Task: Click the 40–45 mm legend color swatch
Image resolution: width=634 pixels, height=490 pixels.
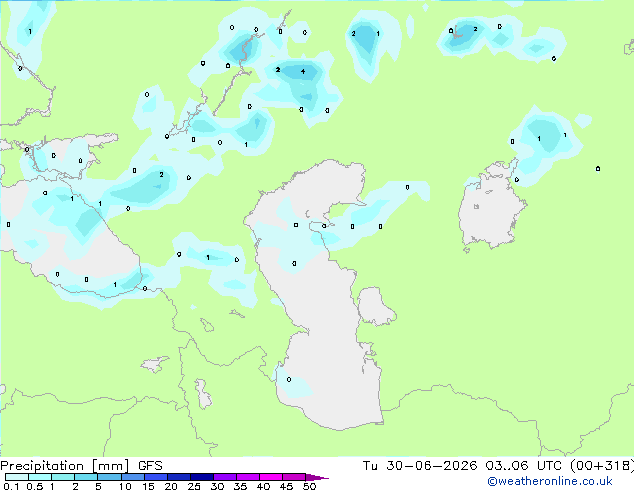Action: click(271, 477)
